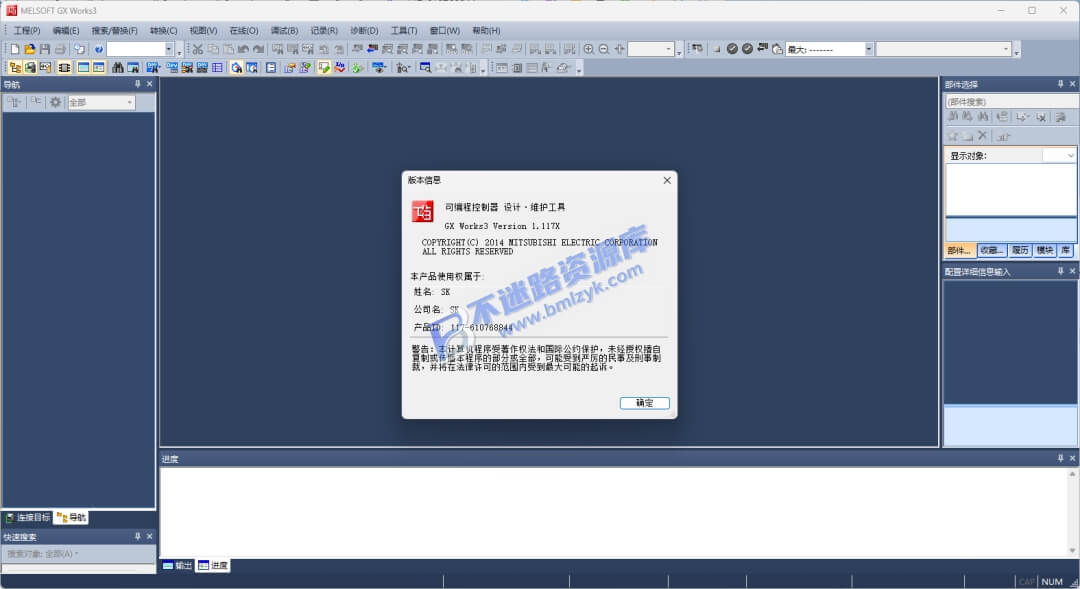This screenshot has height=589, width=1080.
Task: Open the 转换(C) menu
Action: click(x=163, y=30)
